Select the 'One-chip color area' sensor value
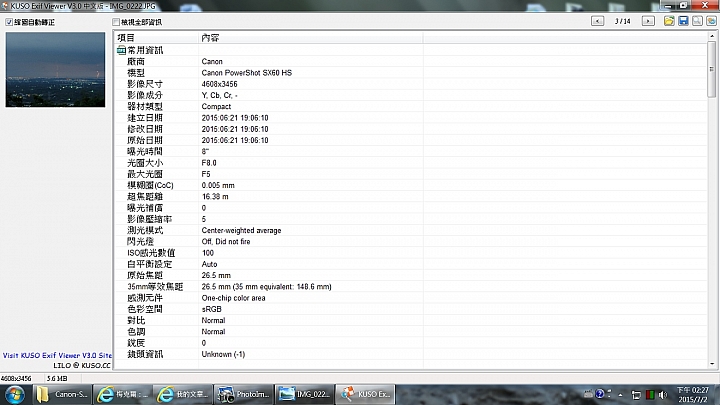This screenshot has width=720, height=405. [x=233, y=298]
